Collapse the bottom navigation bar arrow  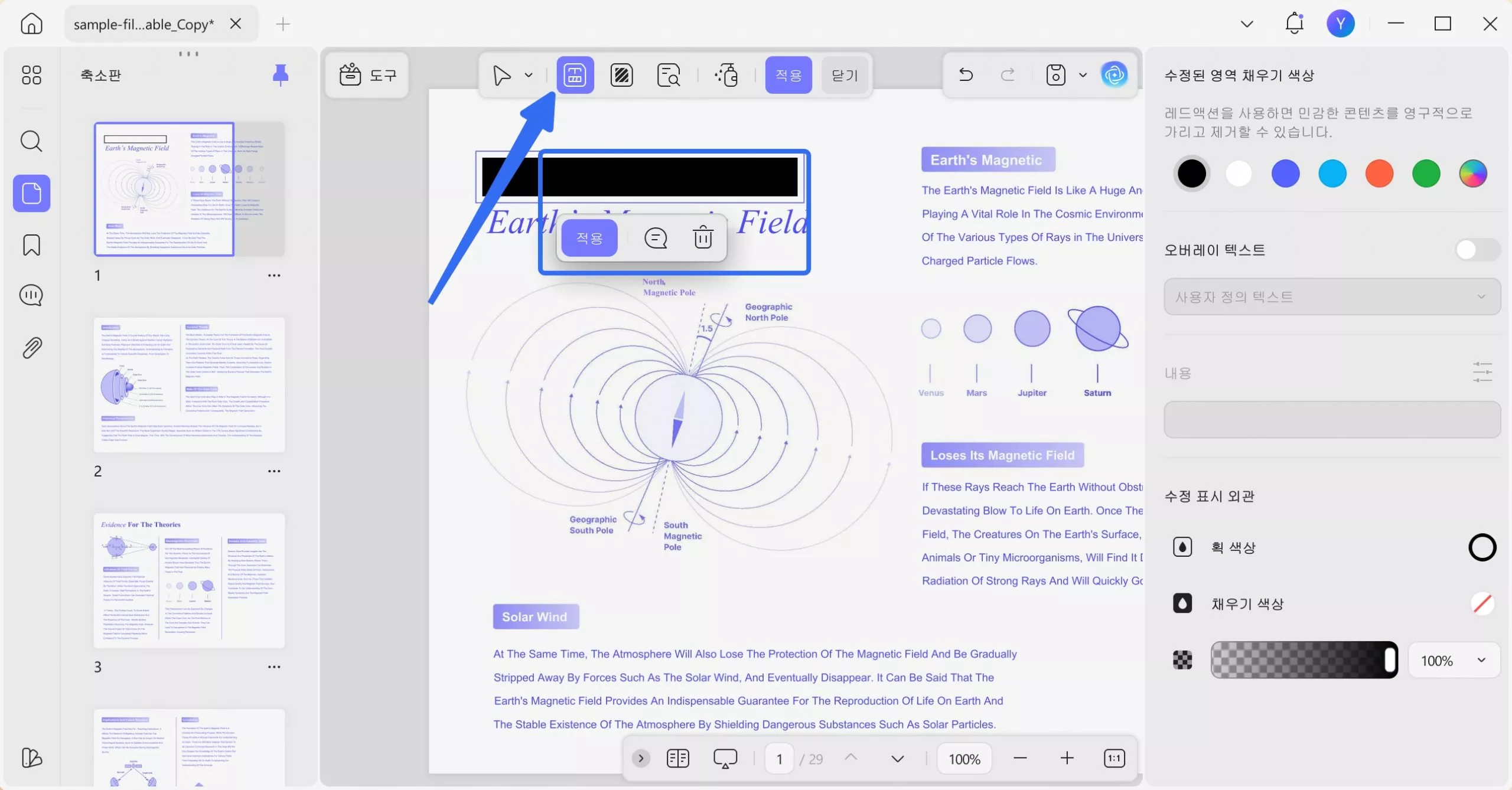[641, 758]
